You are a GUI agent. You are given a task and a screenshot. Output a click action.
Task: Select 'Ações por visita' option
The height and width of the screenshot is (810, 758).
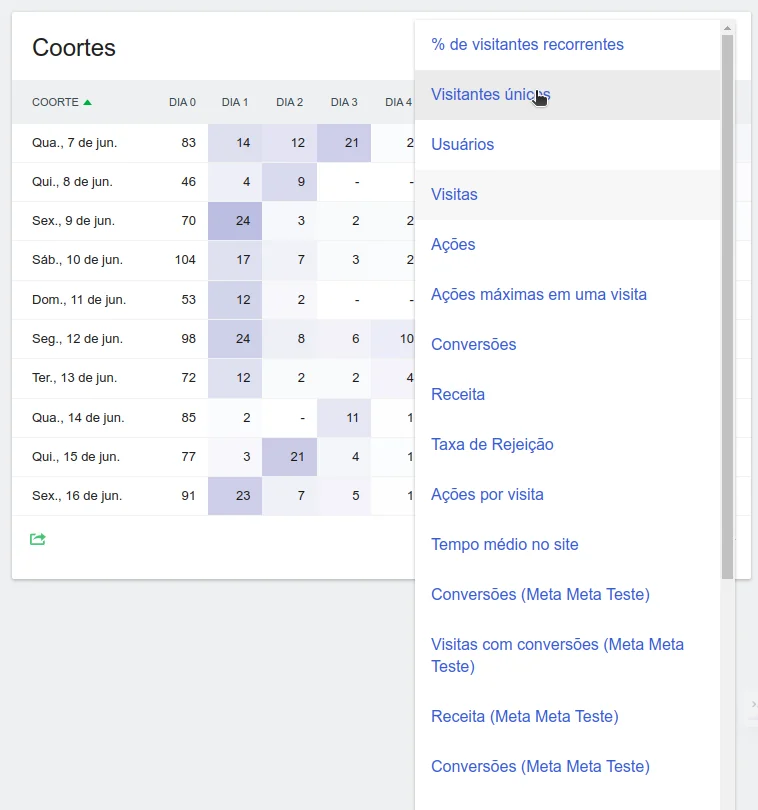pos(487,495)
